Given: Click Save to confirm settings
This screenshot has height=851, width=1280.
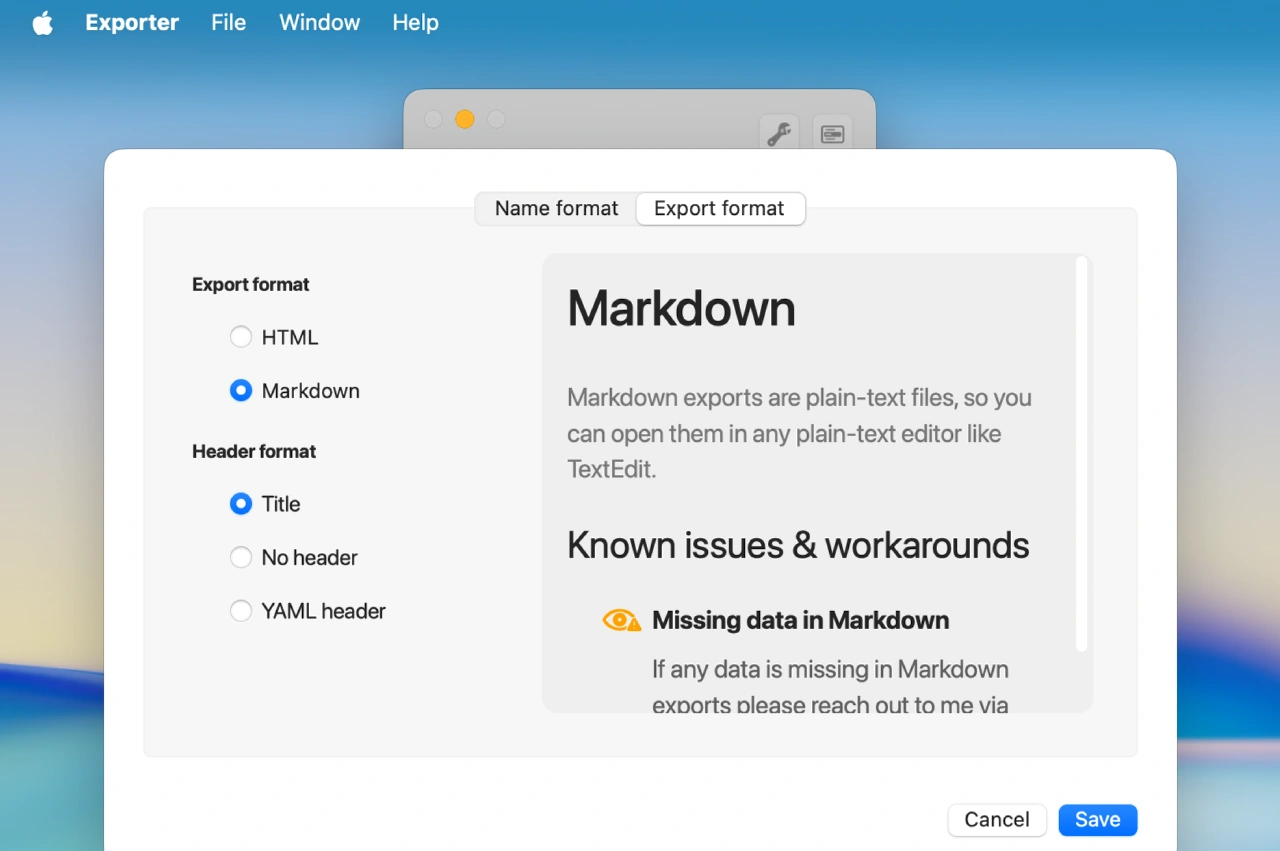Looking at the screenshot, I should tap(1097, 820).
